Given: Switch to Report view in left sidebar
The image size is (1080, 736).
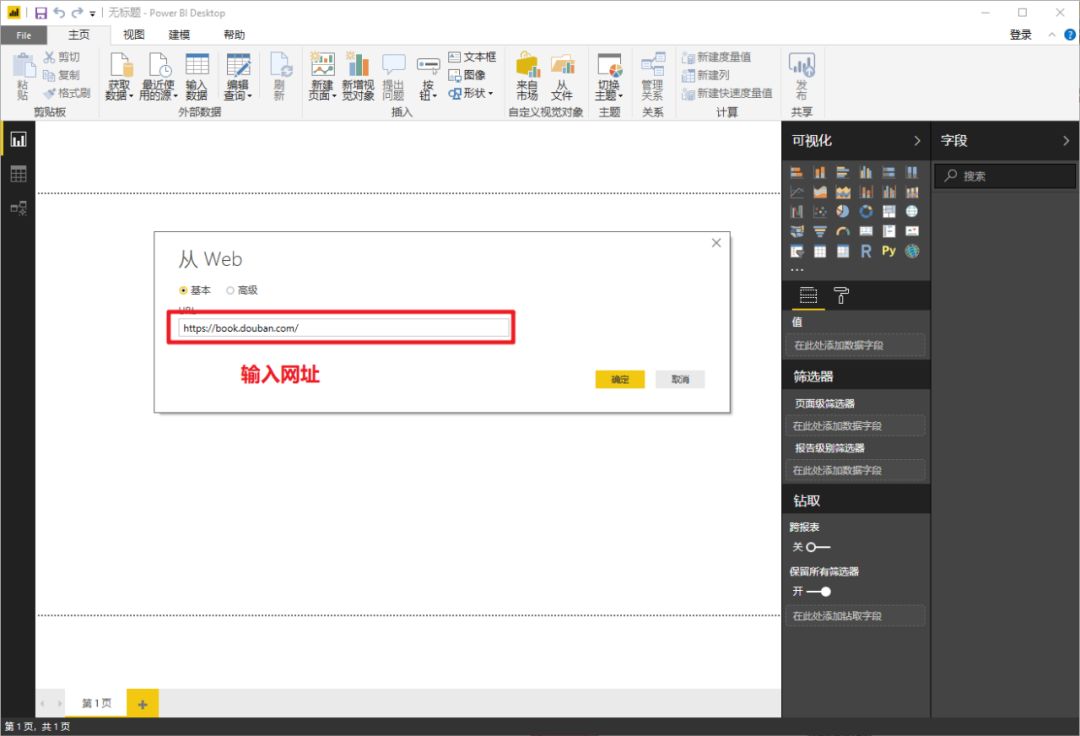Looking at the screenshot, I should (x=18, y=140).
